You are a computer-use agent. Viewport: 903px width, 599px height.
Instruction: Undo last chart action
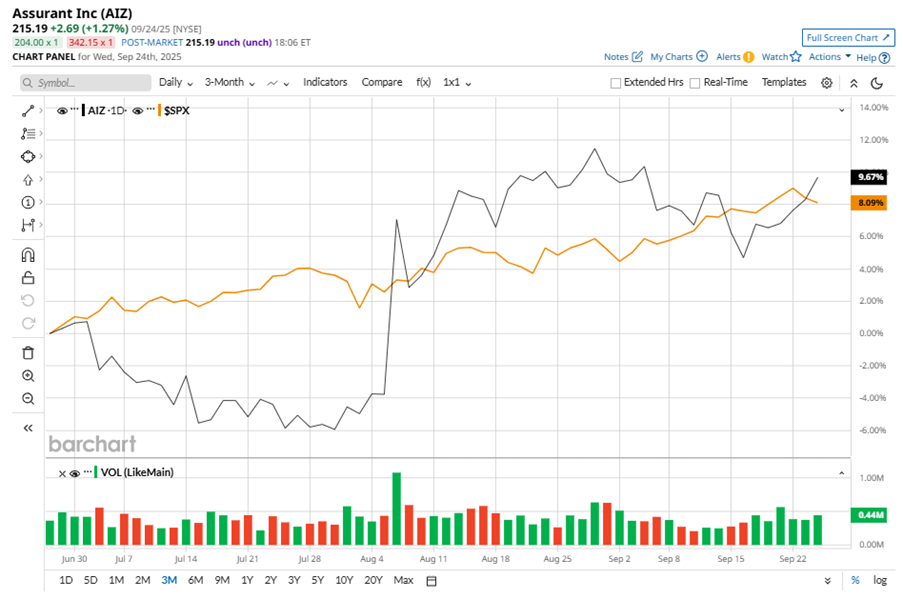point(28,301)
